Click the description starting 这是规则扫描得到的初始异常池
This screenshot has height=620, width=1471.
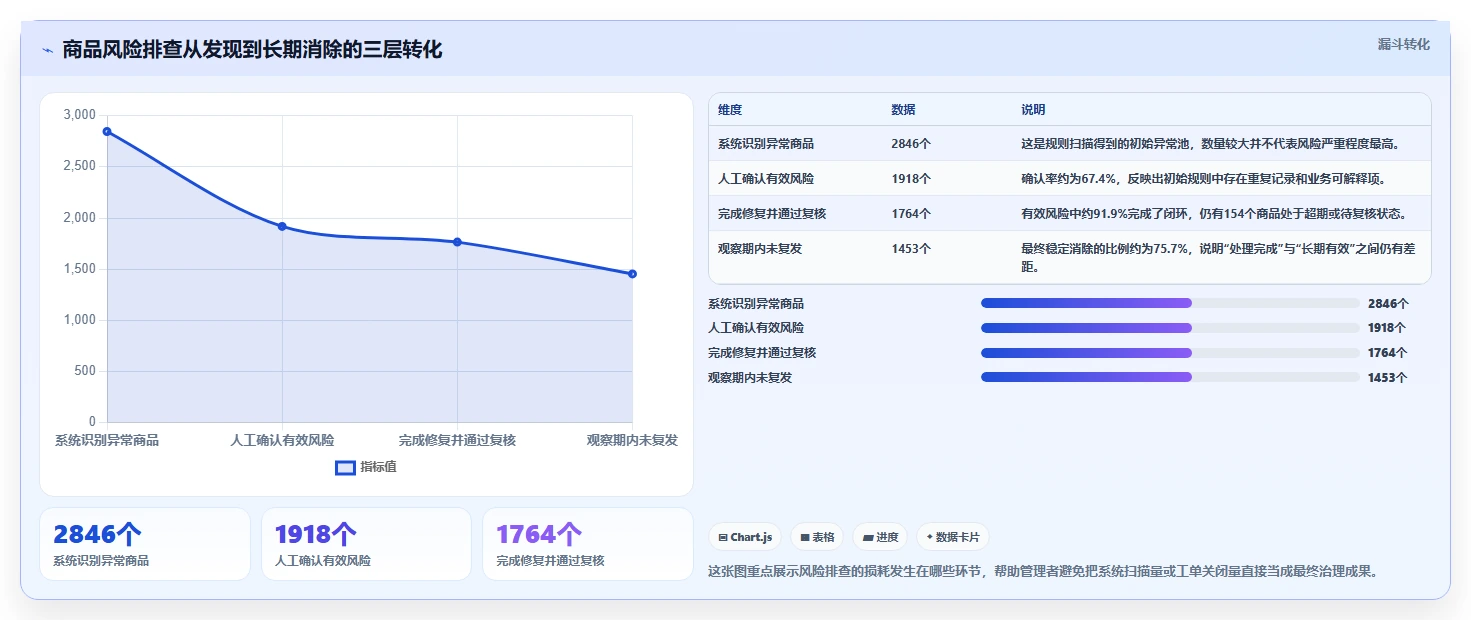click(x=1210, y=144)
